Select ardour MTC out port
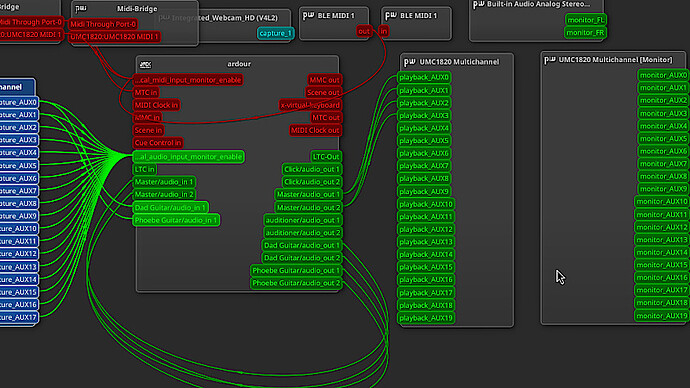 click(x=326, y=117)
